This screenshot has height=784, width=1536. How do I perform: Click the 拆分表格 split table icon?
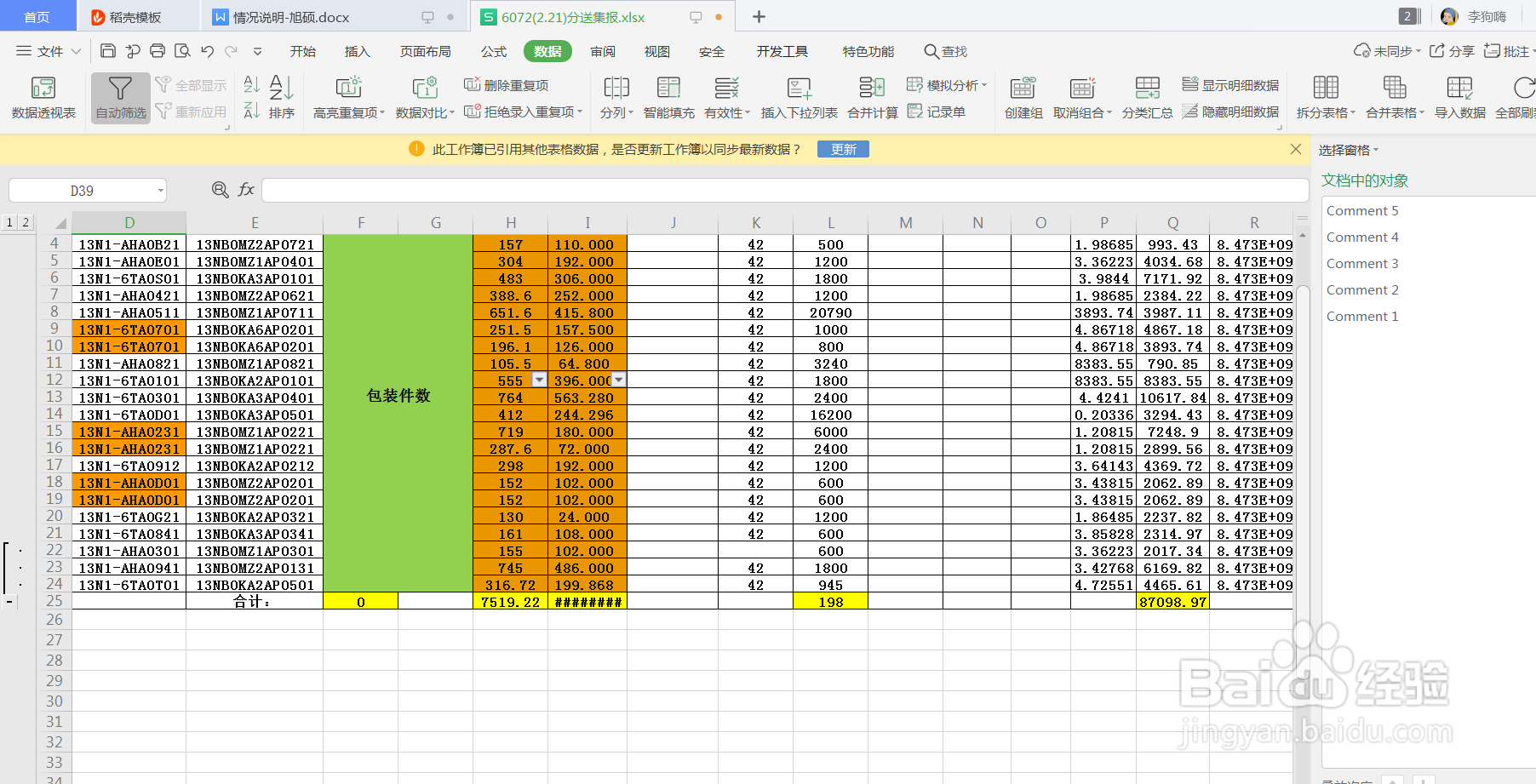click(x=1325, y=94)
